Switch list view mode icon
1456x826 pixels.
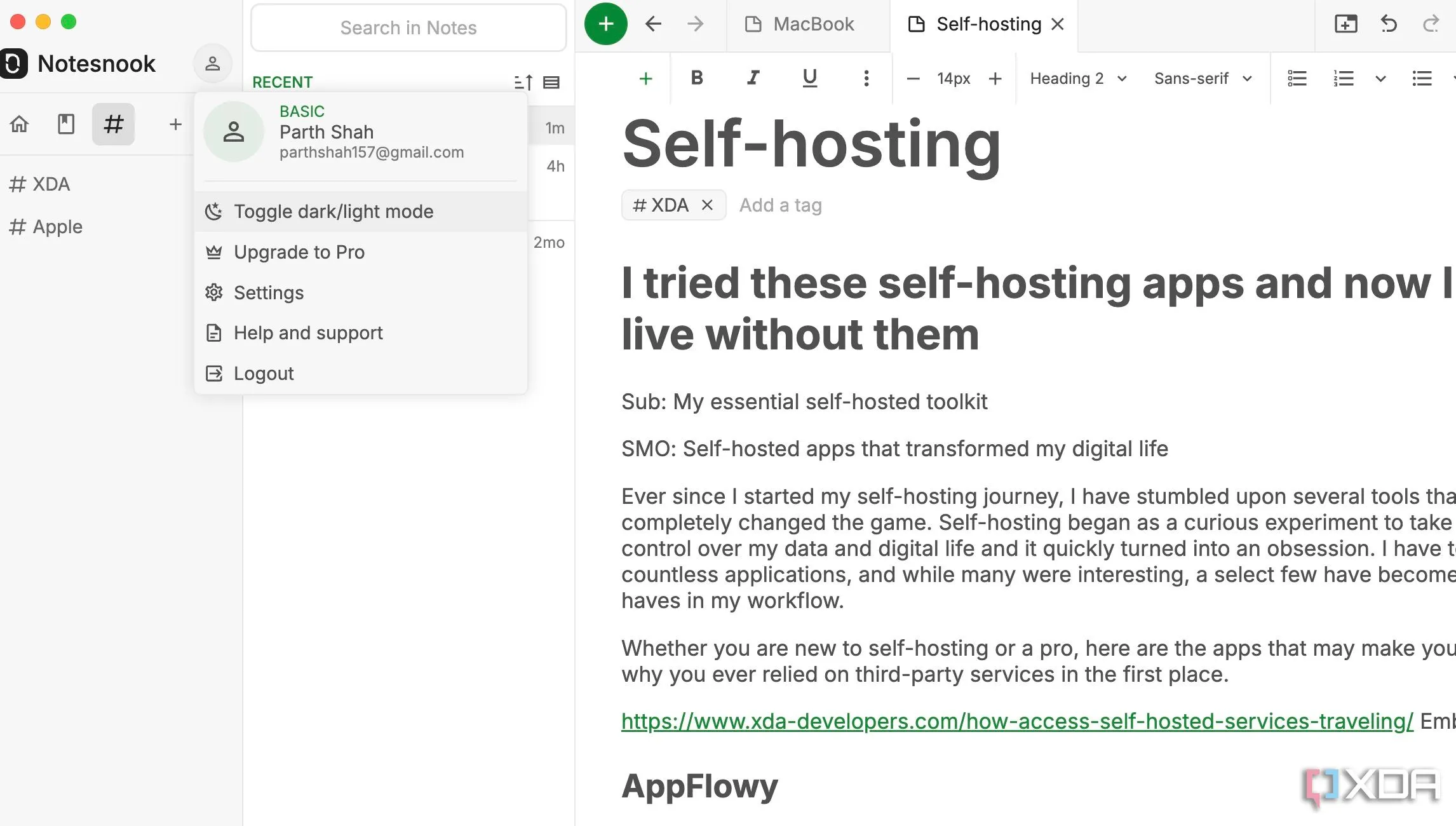[x=551, y=82]
